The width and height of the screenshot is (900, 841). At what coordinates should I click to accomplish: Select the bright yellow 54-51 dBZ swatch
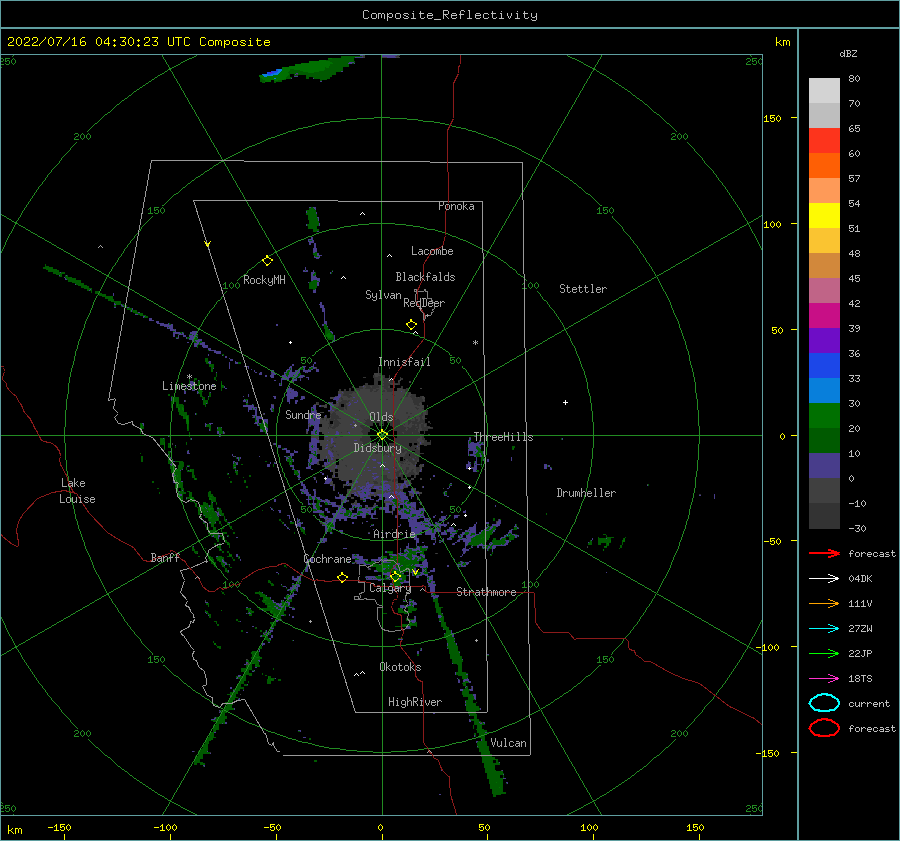[824, 216]
